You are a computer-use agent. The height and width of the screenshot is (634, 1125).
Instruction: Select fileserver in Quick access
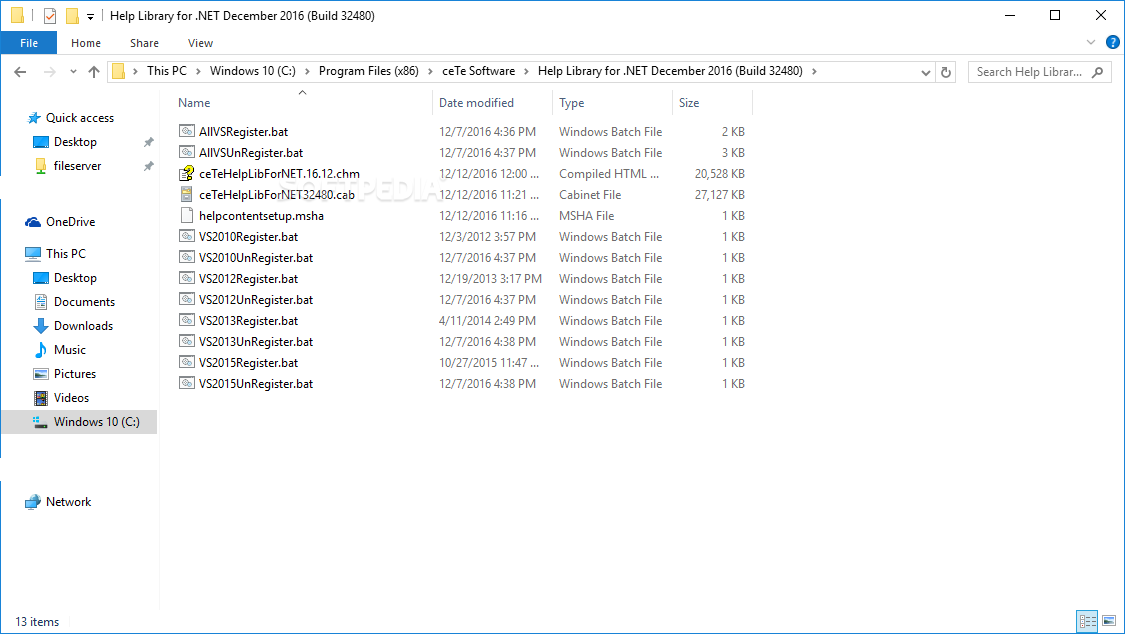point(77,166)
